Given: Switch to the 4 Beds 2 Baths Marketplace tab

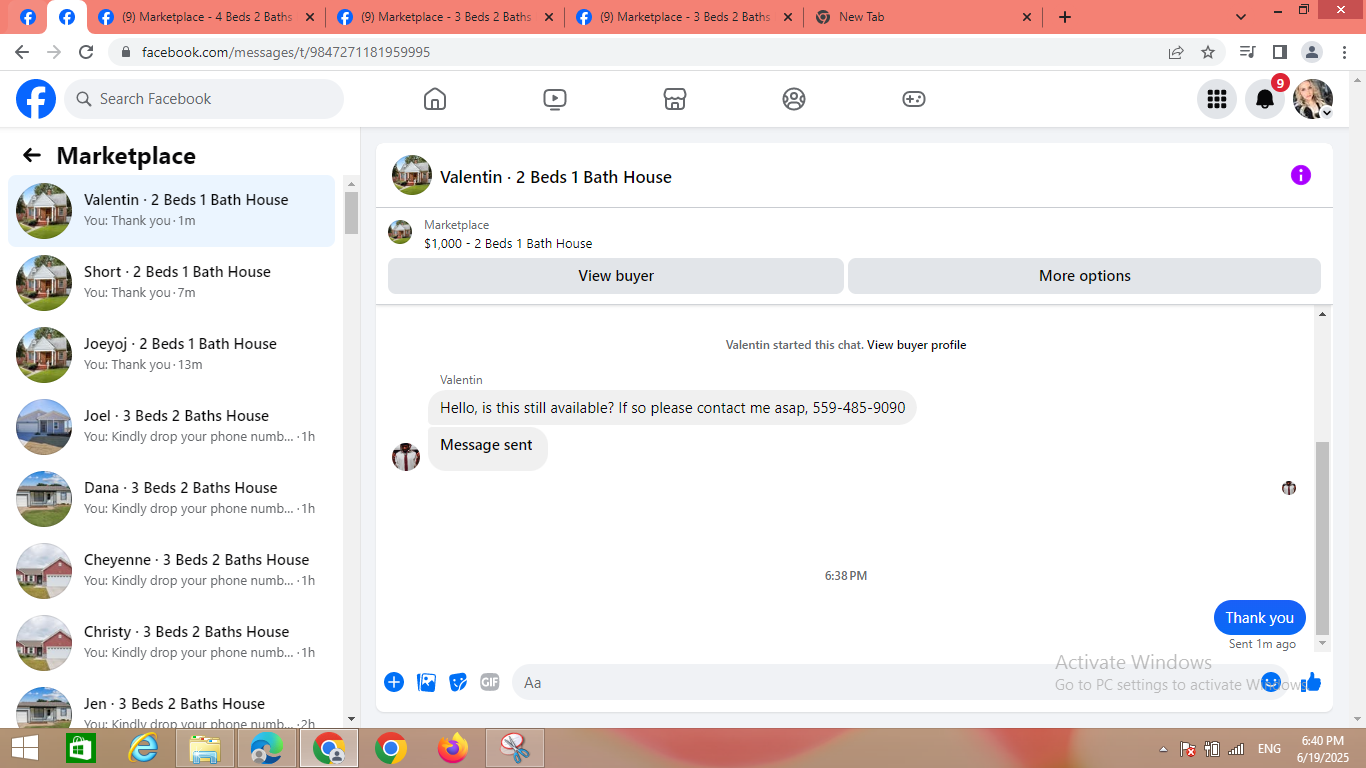Looking at the screenshot, I should click(208, 17).
